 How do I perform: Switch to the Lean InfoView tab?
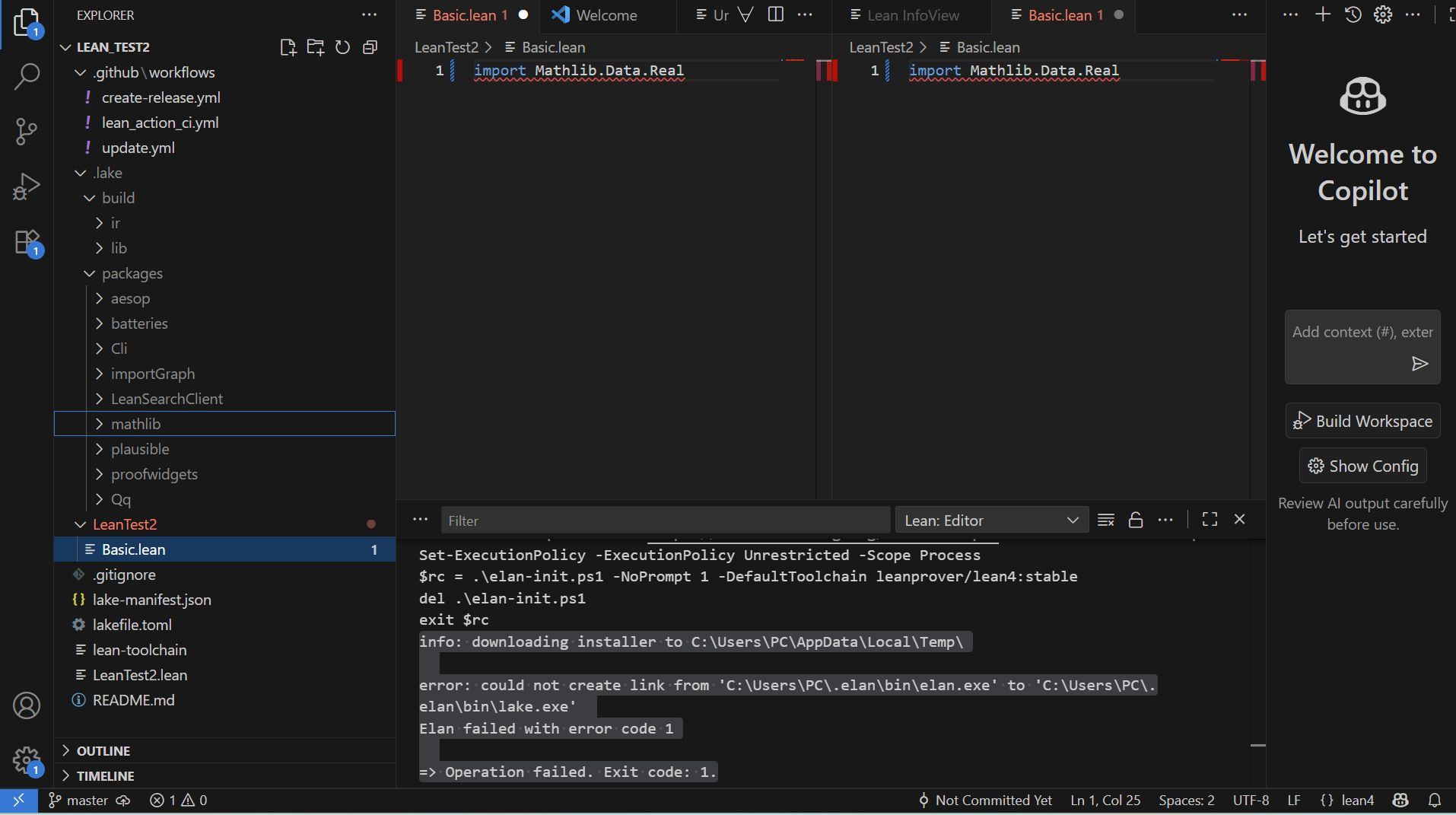pos(913,15)
